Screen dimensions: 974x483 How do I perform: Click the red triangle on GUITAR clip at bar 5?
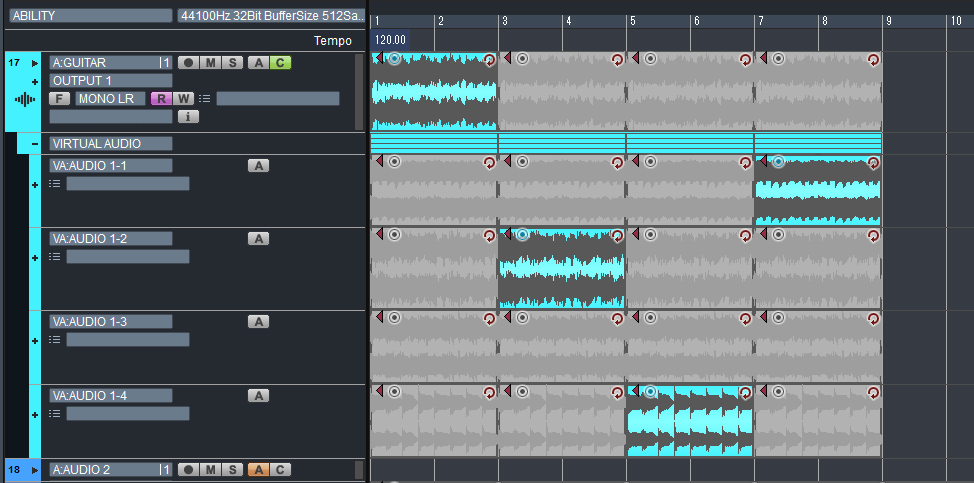click(635, 58)
